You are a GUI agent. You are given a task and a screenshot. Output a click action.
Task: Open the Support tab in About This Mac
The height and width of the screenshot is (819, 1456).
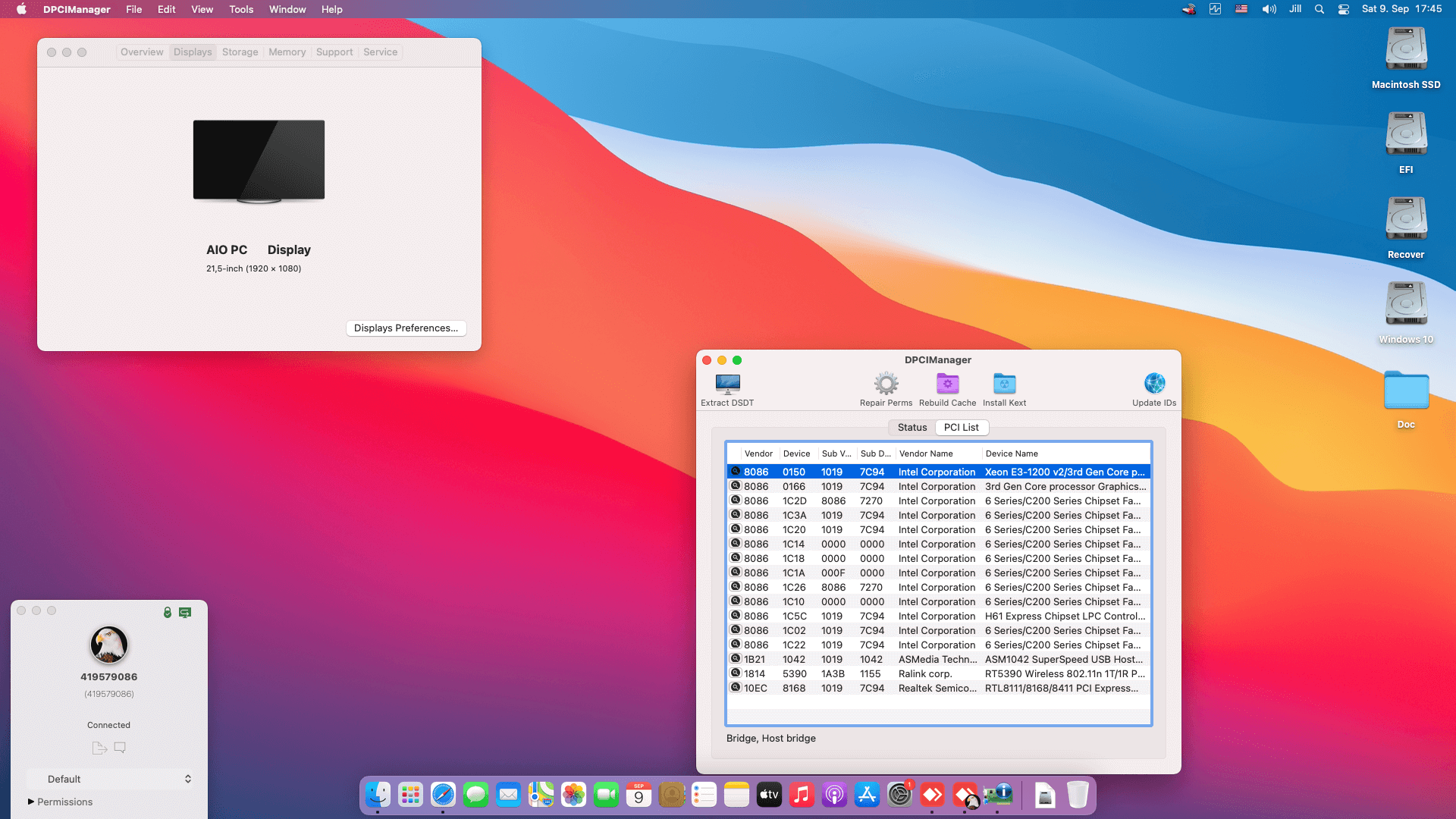[x=334, y=52]
